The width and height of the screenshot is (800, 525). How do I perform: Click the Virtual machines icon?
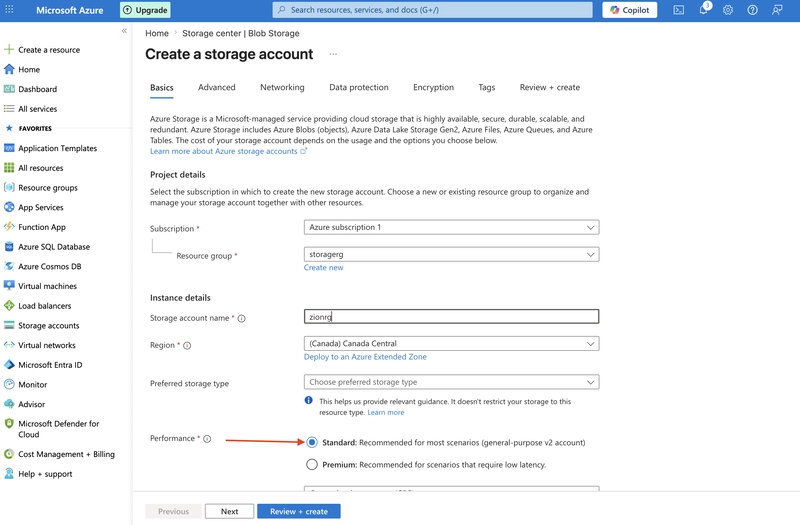click(9, 286)
